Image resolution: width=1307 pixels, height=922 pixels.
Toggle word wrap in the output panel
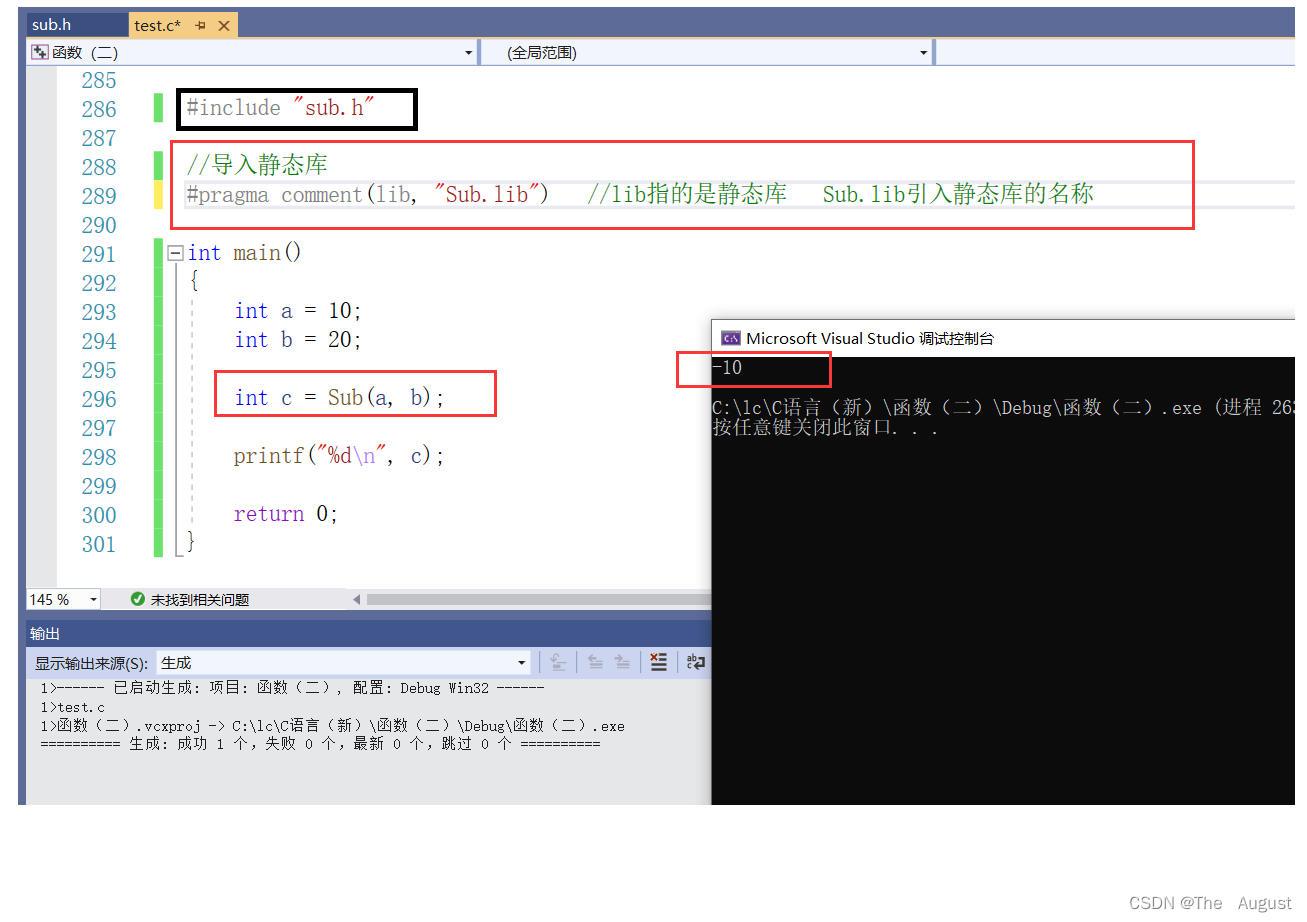pos(696,662)
